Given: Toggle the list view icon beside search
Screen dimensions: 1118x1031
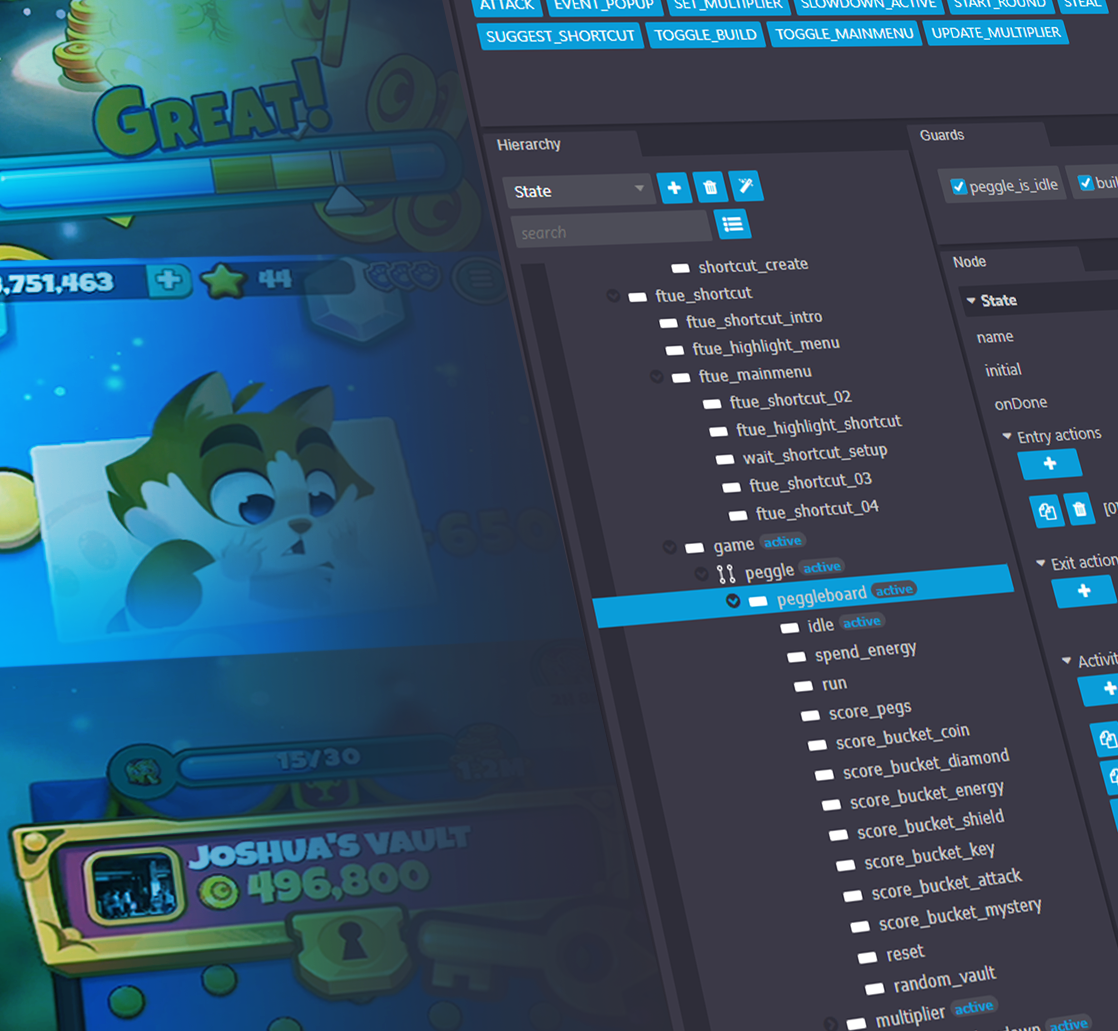Looking at the screenshot, I should click(x=733, y=224).
